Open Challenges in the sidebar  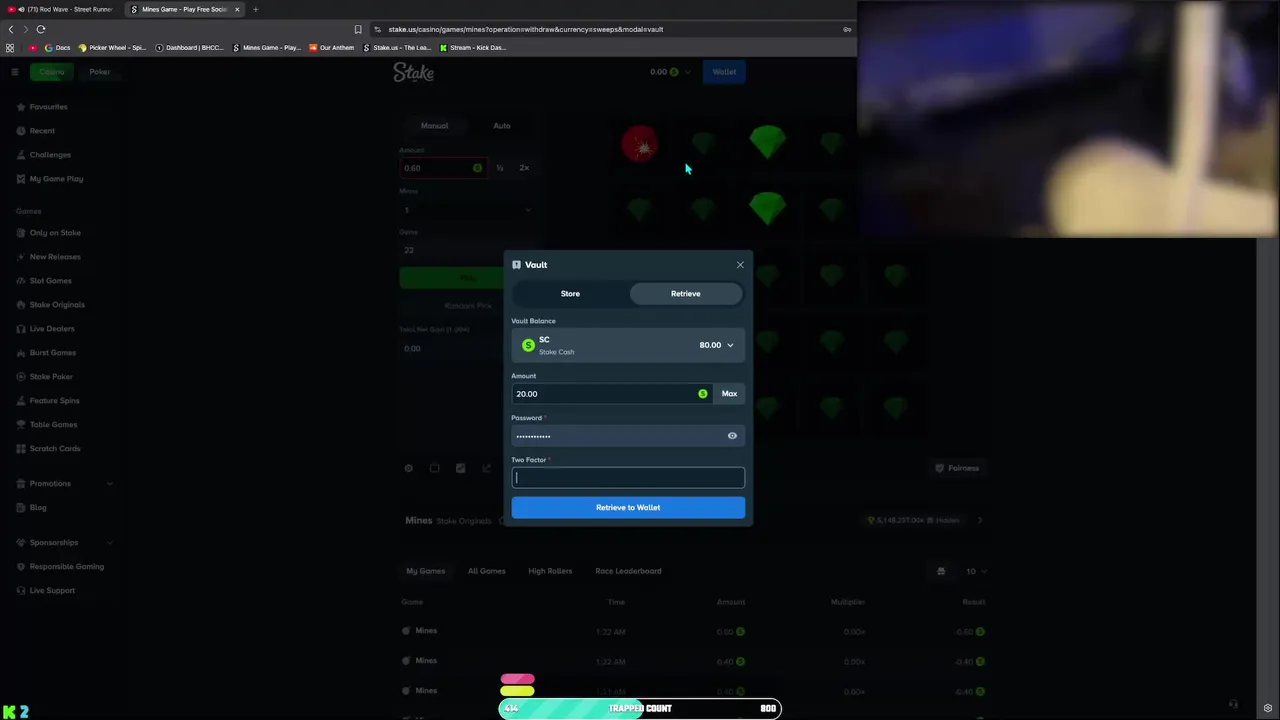[50, 155]
